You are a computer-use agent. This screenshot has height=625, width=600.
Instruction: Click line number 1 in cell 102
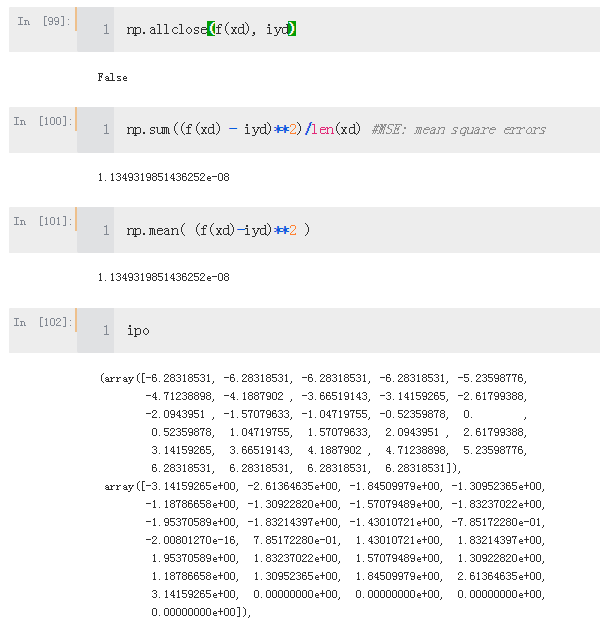coord(106,330)
